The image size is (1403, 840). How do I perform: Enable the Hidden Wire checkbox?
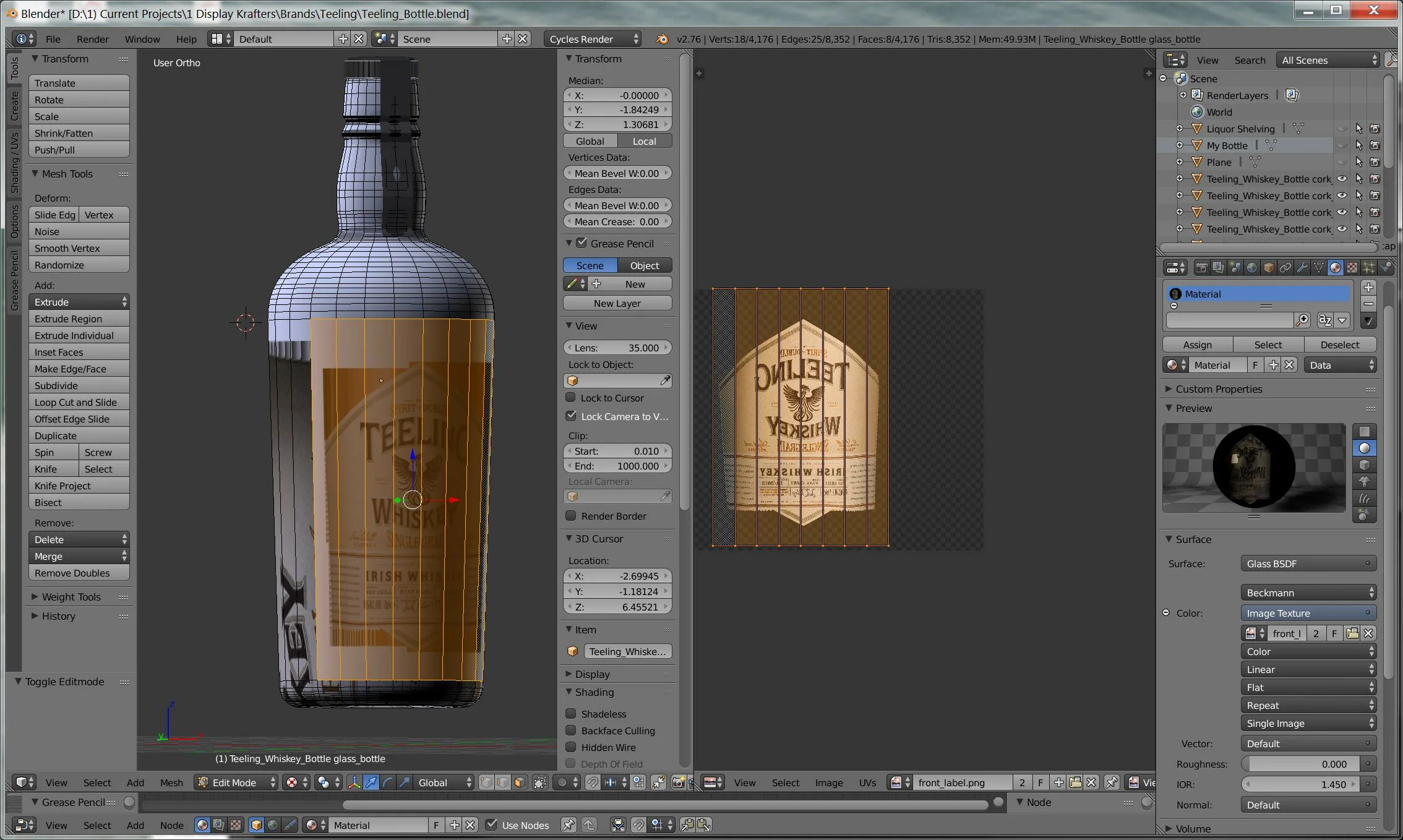point(571,747)
